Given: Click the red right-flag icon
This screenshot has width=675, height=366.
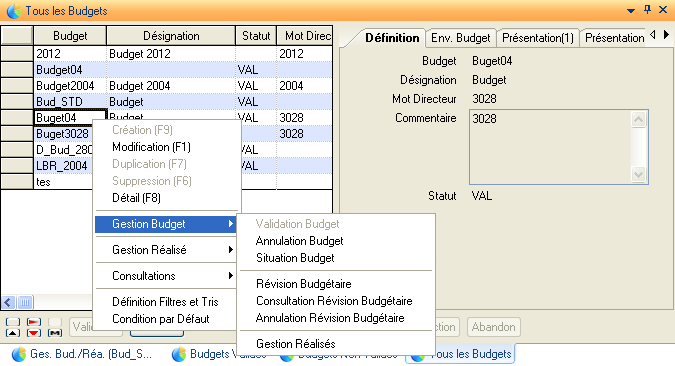Looking at the screenshot, I should click(34, 322).
